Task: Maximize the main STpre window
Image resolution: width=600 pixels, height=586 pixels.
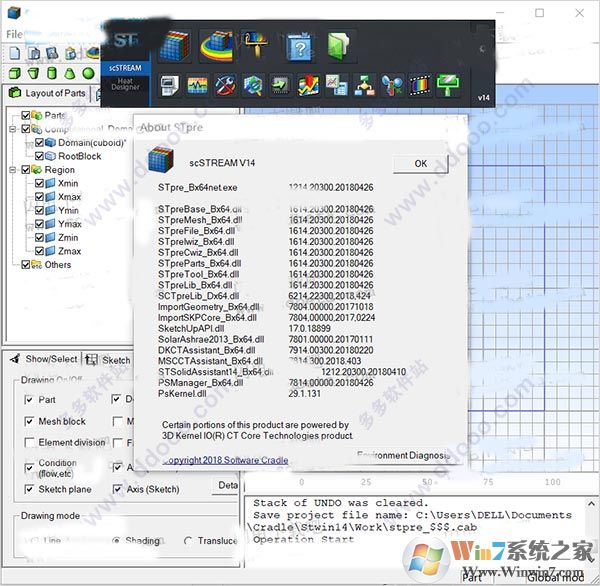Action: 540,13
